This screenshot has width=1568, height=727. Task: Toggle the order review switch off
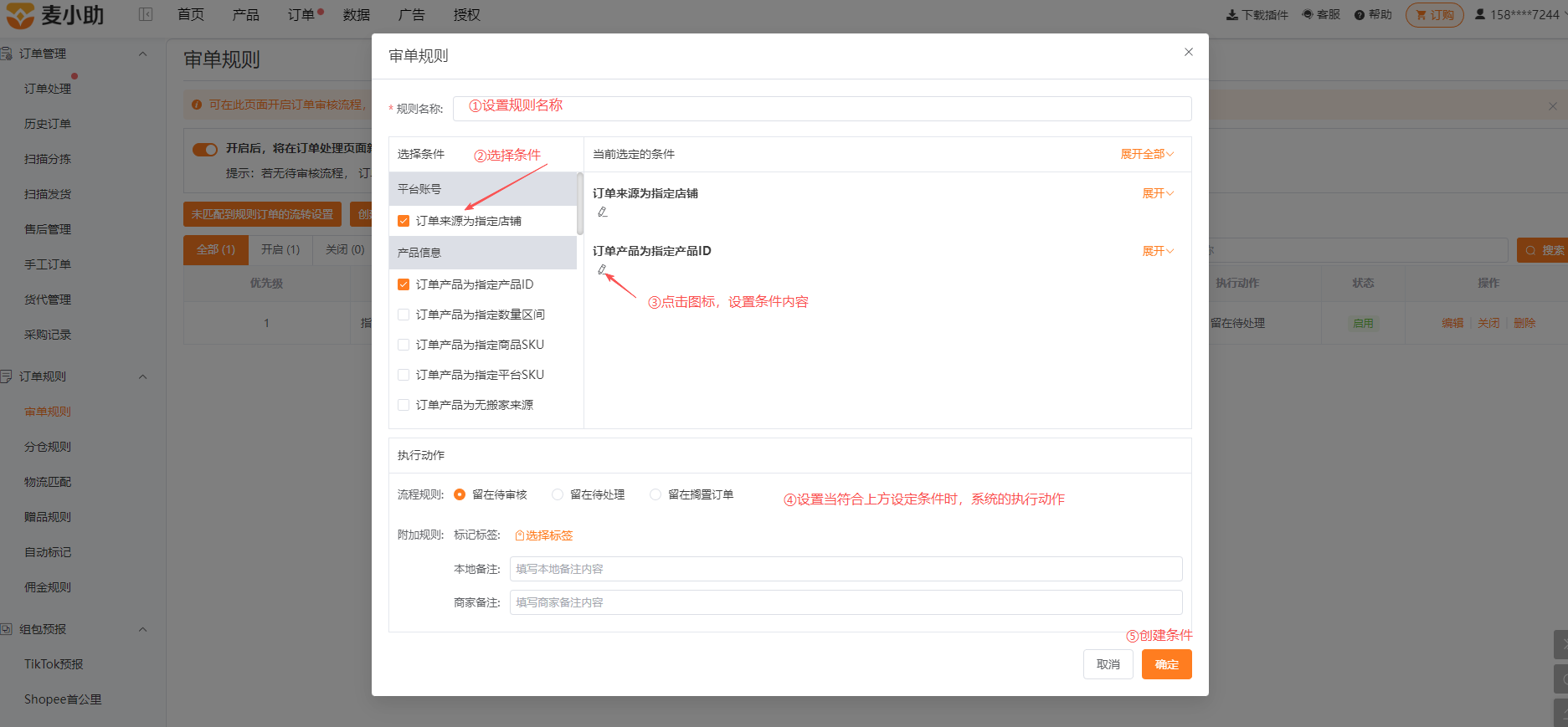coord(205,150)
